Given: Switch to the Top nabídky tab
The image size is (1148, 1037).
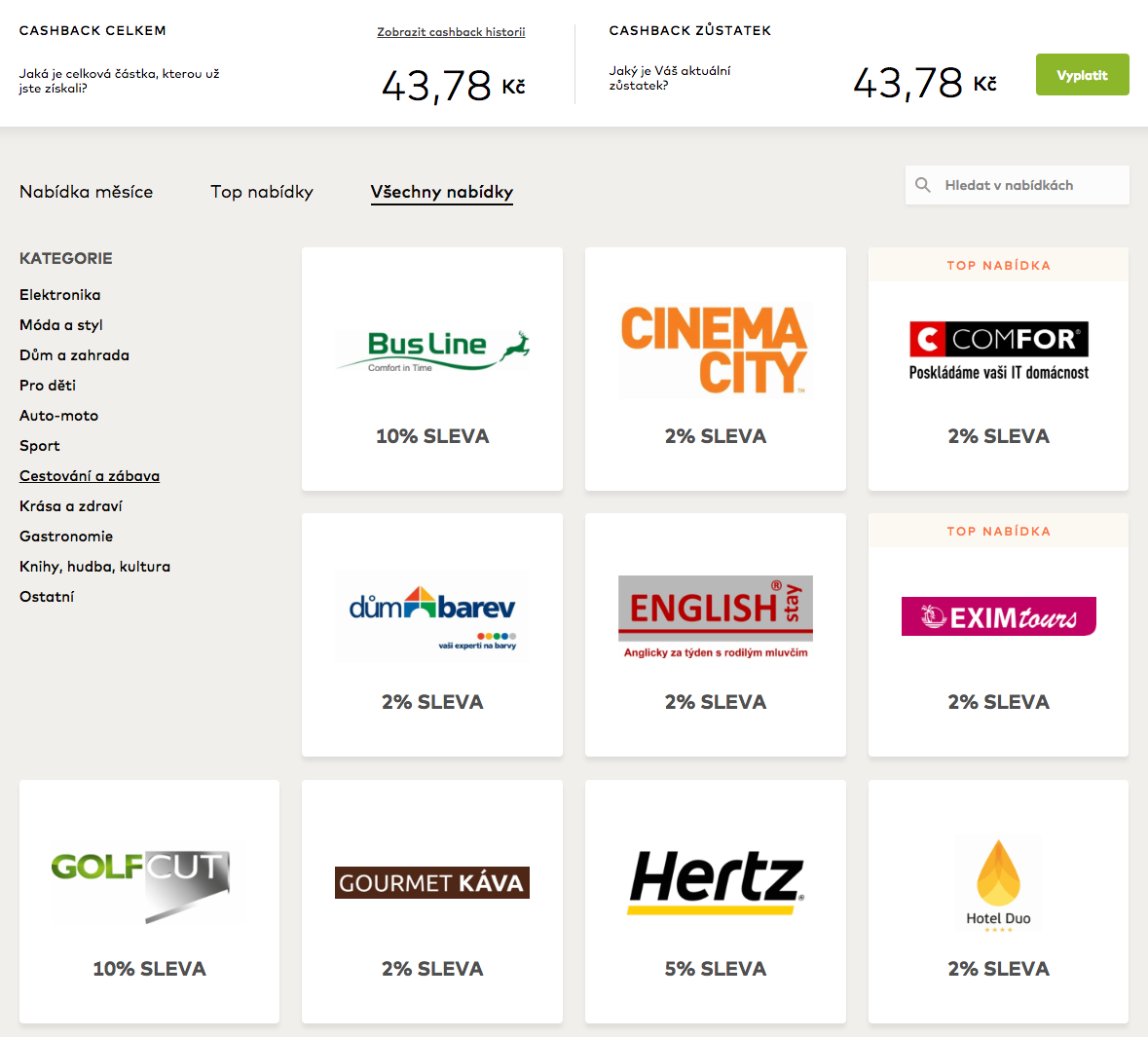Looking at the screenshot, I should coord(262,192).
